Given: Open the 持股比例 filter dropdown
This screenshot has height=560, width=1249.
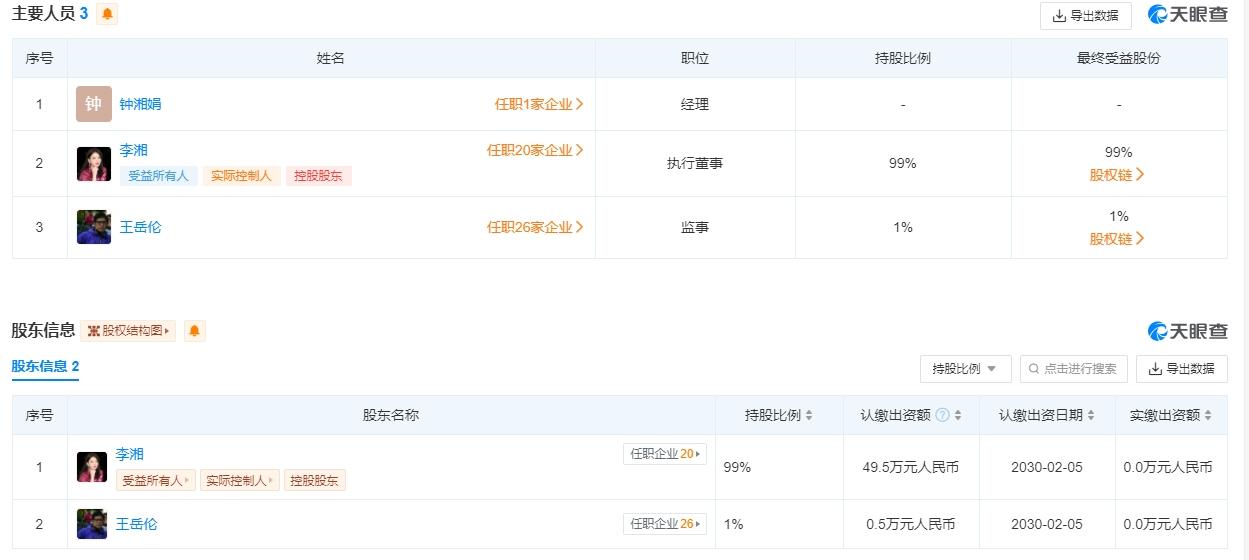Looking at the screenshot, I should 965,369.
